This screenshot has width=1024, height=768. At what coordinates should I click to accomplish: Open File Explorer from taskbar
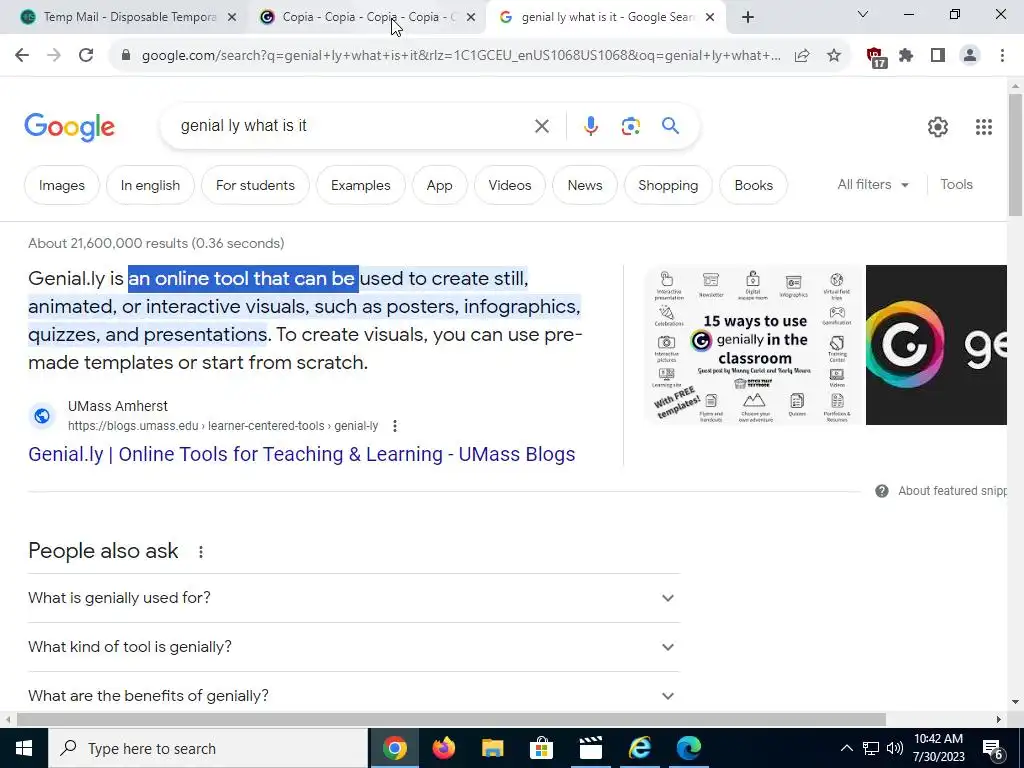492,748
